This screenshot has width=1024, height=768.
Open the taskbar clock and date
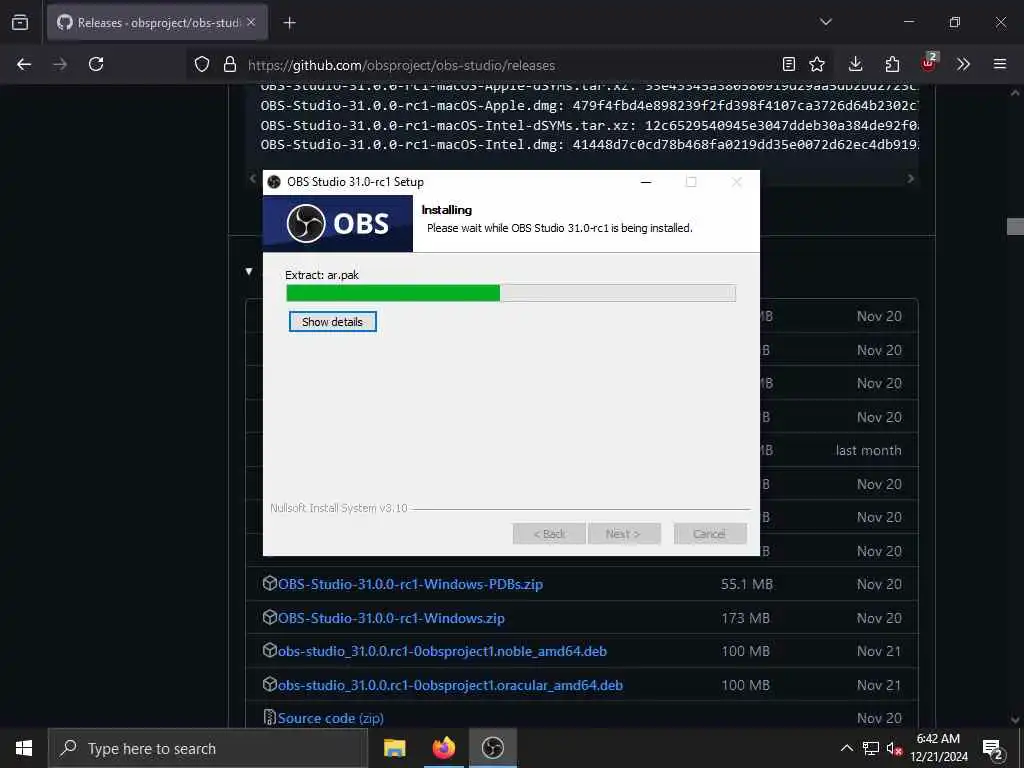tap(938, 748)
